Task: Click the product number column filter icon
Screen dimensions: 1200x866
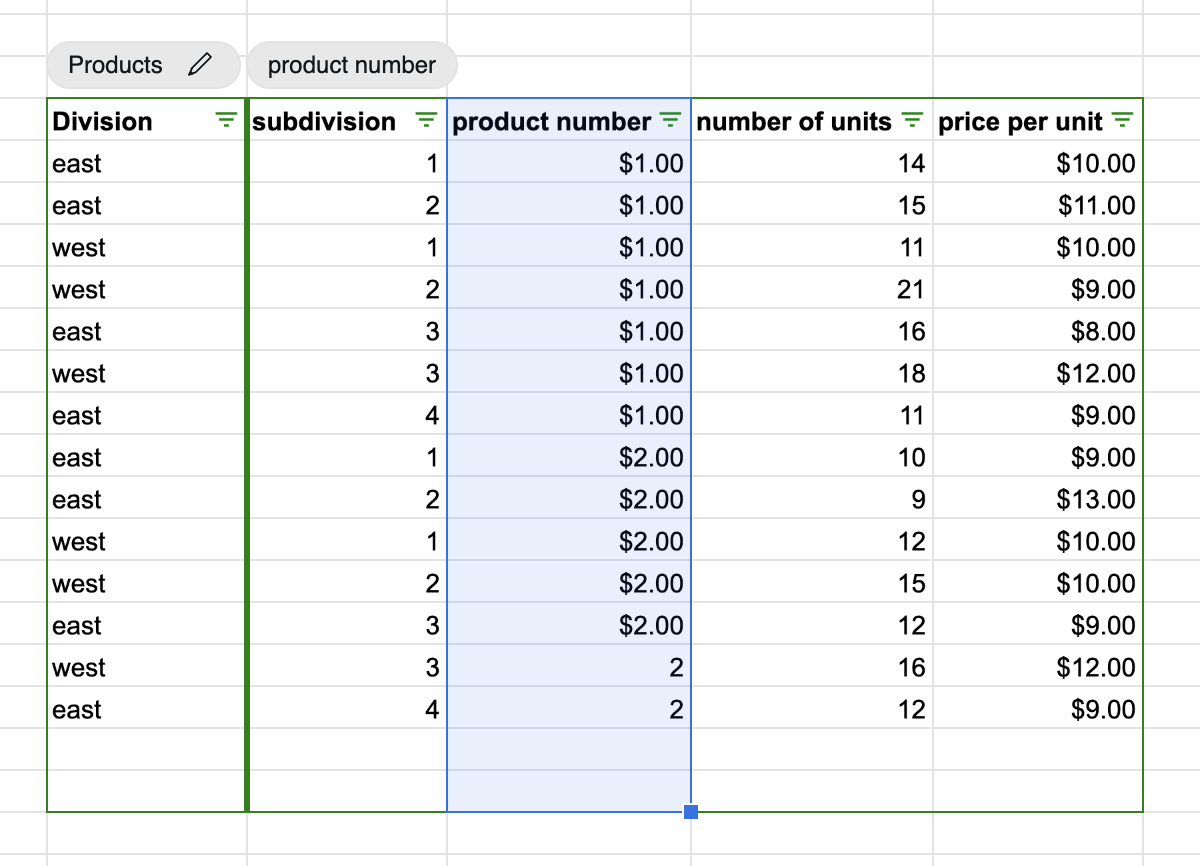Action: pyautogui.click(x=671, y=121)
